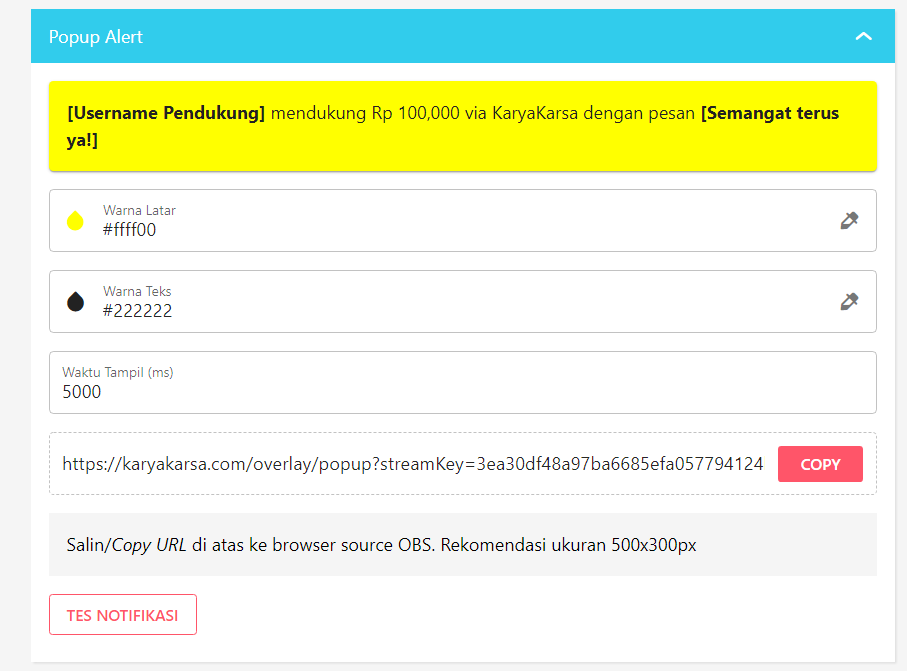Click the bold [Username Pendukung] placeholder text
The image size is (907, 671).
coord(166,113)
